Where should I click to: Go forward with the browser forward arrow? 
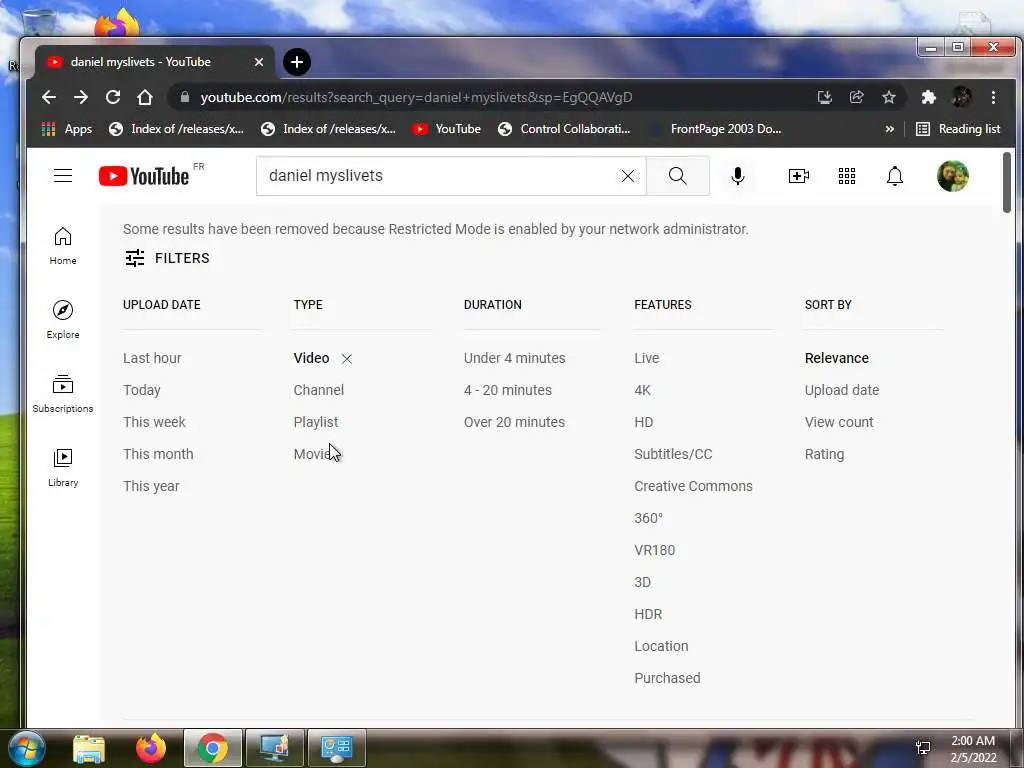click(81, 97)
